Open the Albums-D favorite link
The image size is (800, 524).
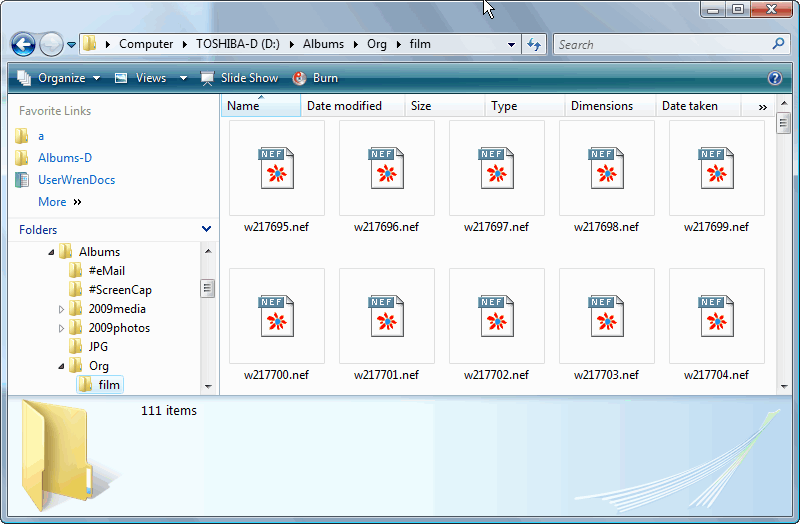click(x=65, y=158)
